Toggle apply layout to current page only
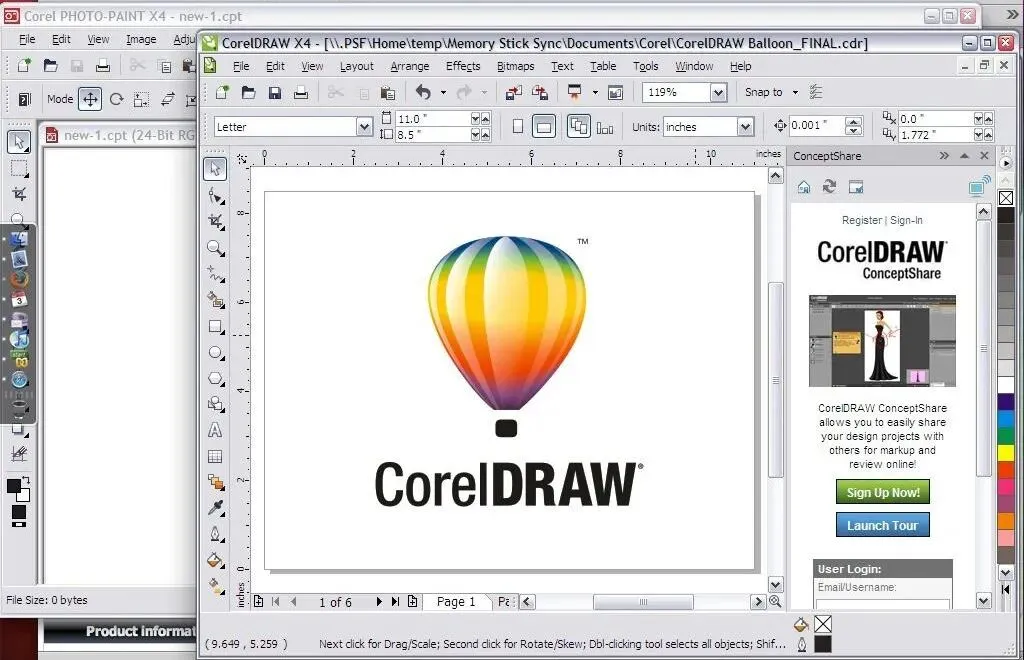This screenshot has width=1024, height=660. click(x=605, y=128)
